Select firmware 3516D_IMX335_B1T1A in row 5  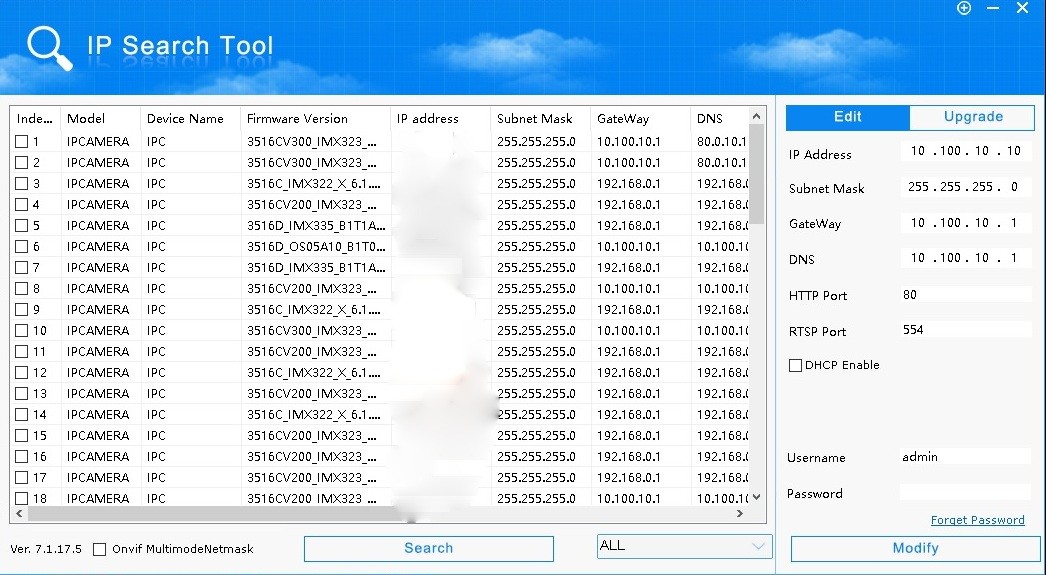point(316,225)
